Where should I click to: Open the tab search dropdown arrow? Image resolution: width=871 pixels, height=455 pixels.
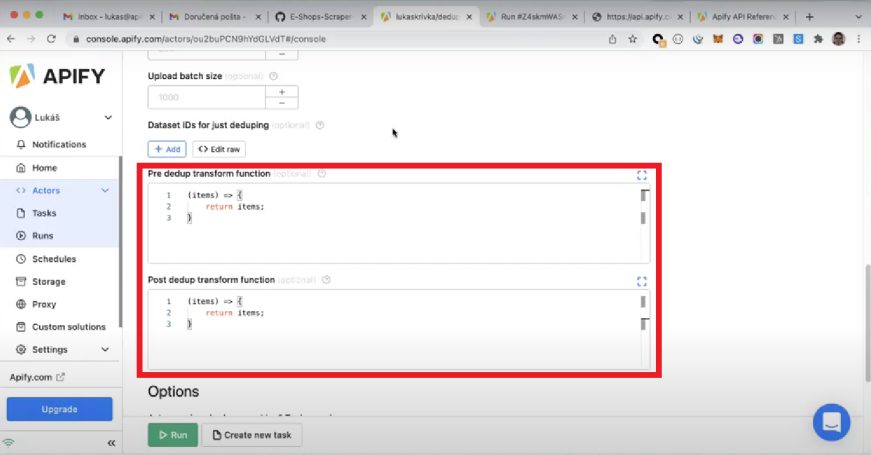point(859,17)
